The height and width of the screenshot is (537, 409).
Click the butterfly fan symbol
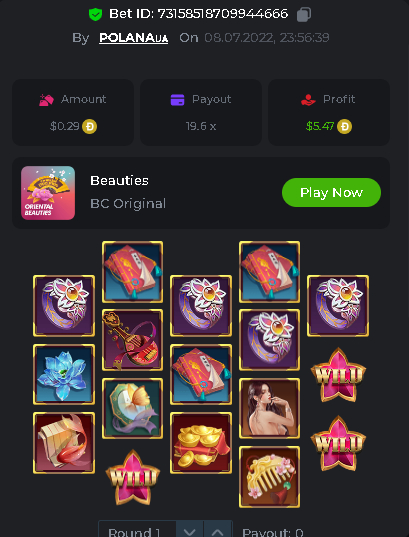(133, 408)
